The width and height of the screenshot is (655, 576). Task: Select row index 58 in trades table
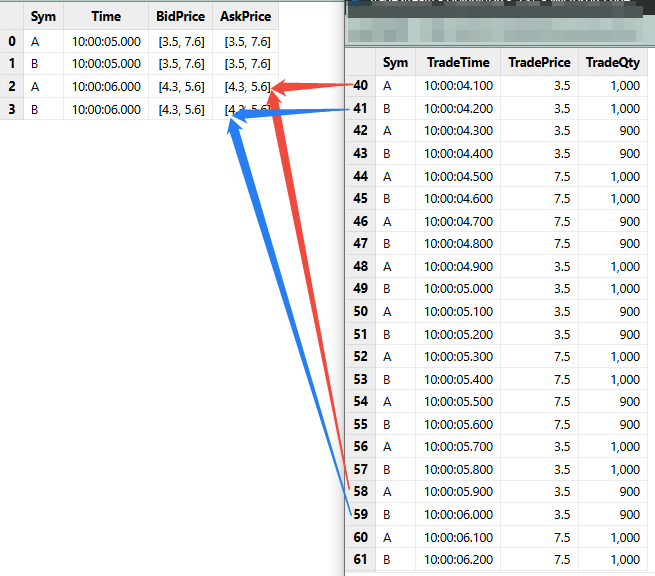[360, 492]
